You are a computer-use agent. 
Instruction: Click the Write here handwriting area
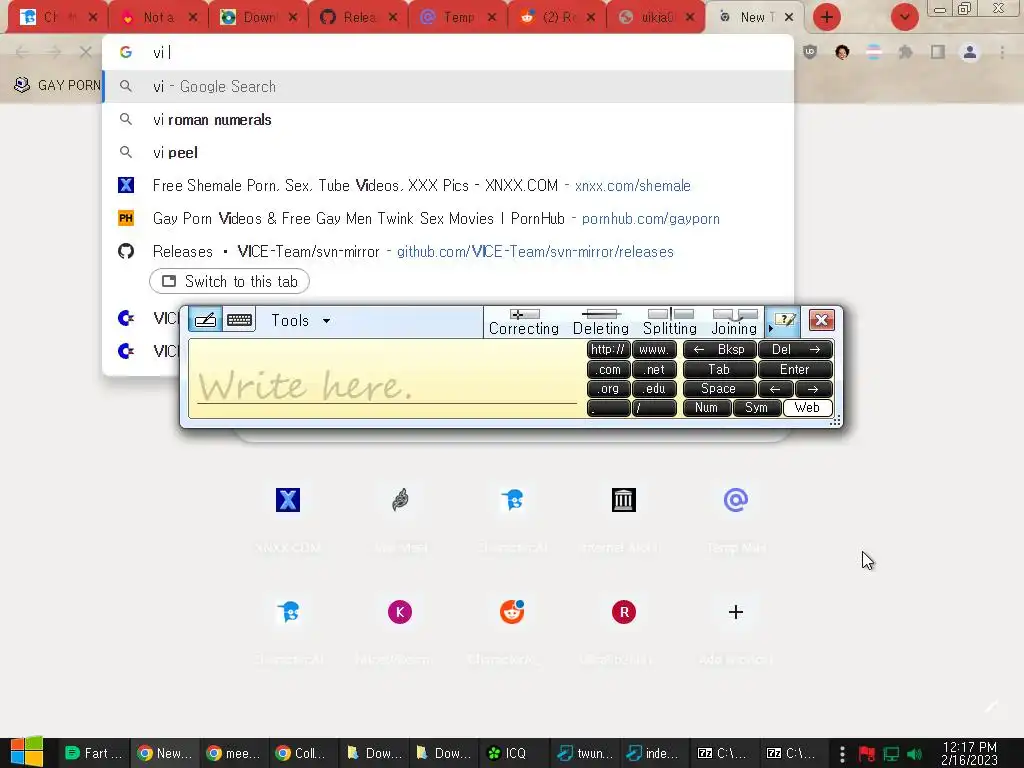387,379
